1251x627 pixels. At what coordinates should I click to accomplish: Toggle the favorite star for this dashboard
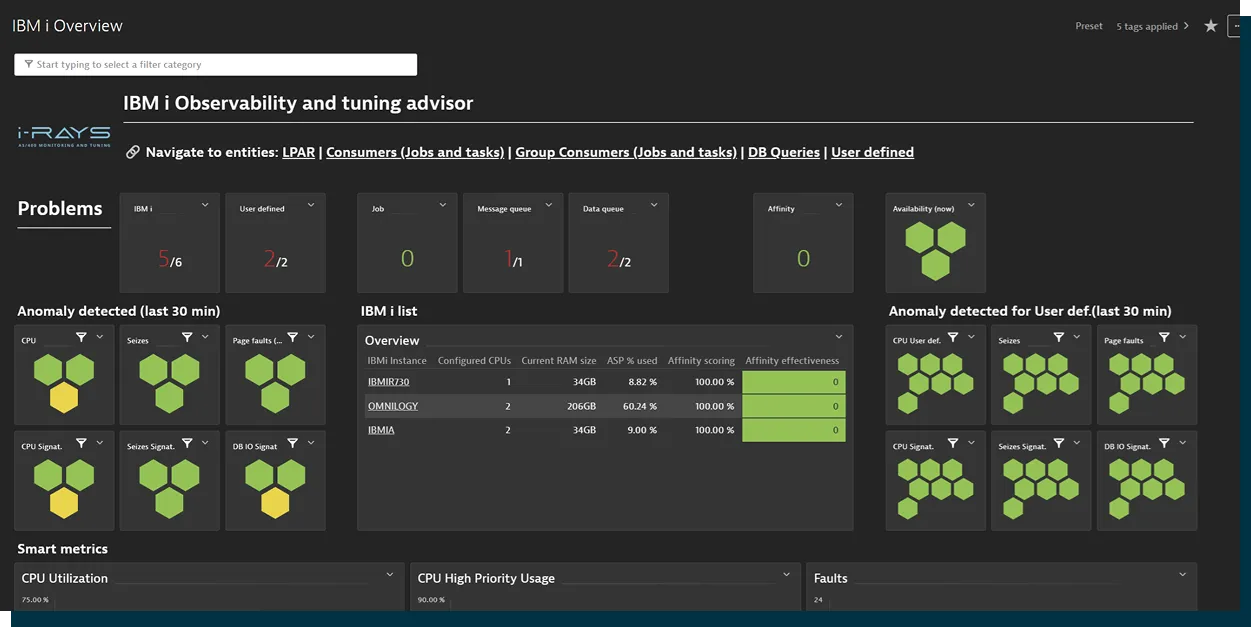tap(1211, 25)
